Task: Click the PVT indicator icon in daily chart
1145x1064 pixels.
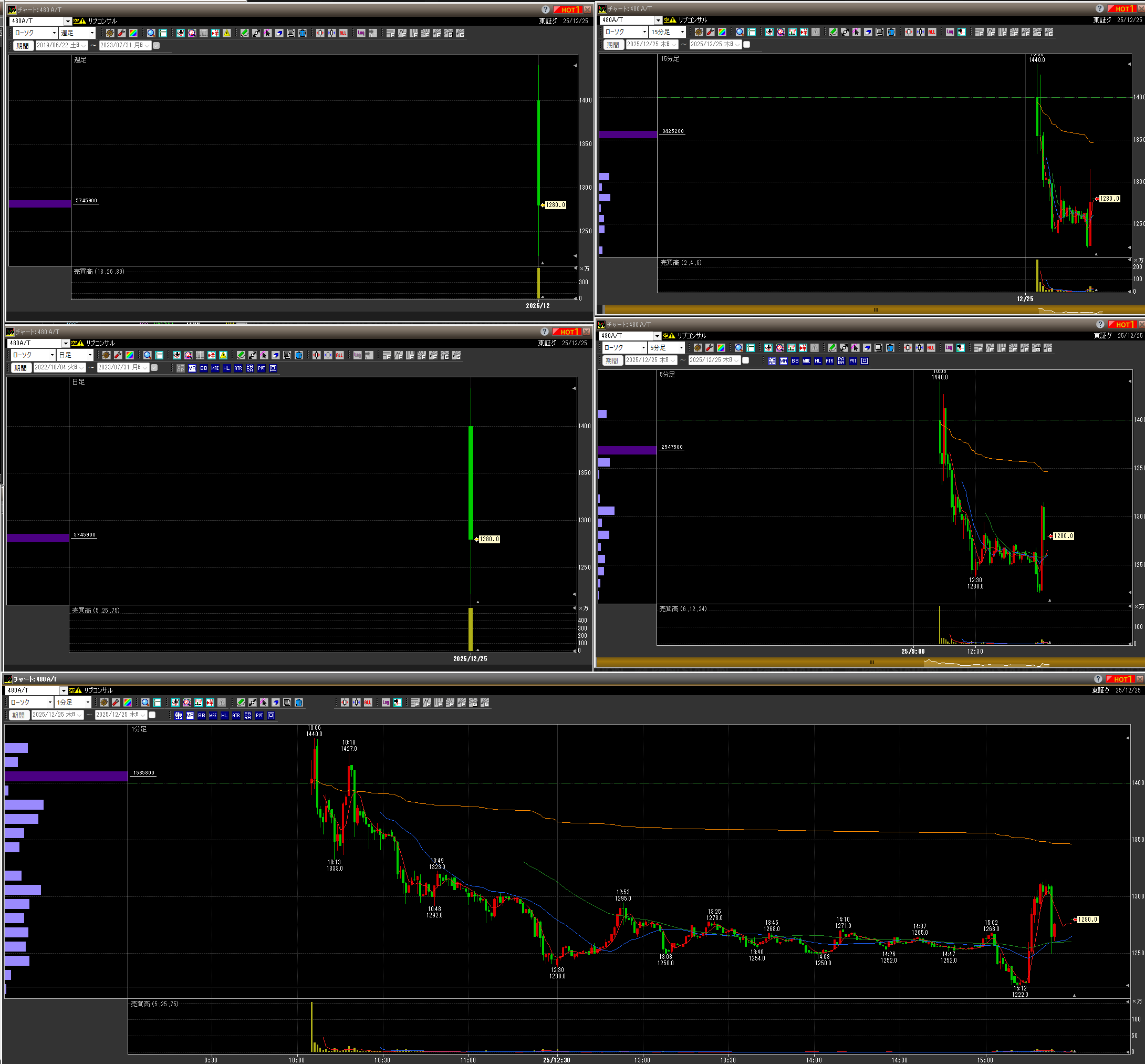Action: pos(262,368)
